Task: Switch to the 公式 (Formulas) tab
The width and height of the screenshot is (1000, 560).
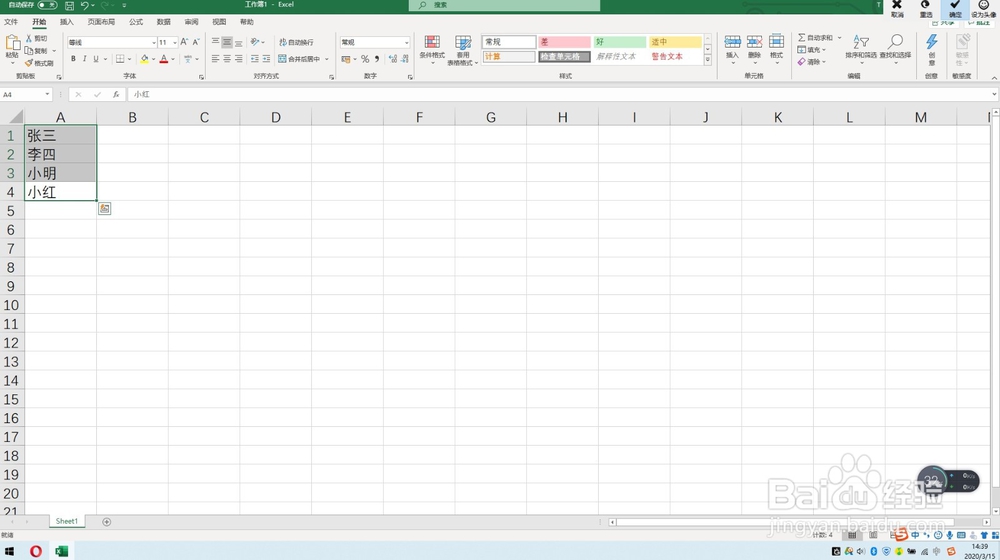Action: [x=136, y=22]
